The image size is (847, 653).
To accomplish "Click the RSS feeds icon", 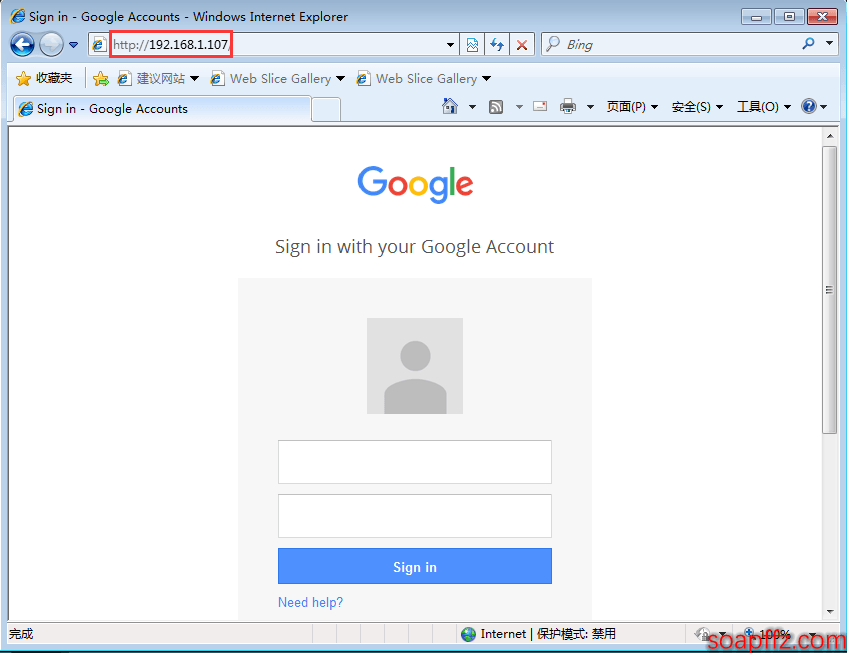I will point(495,107).
